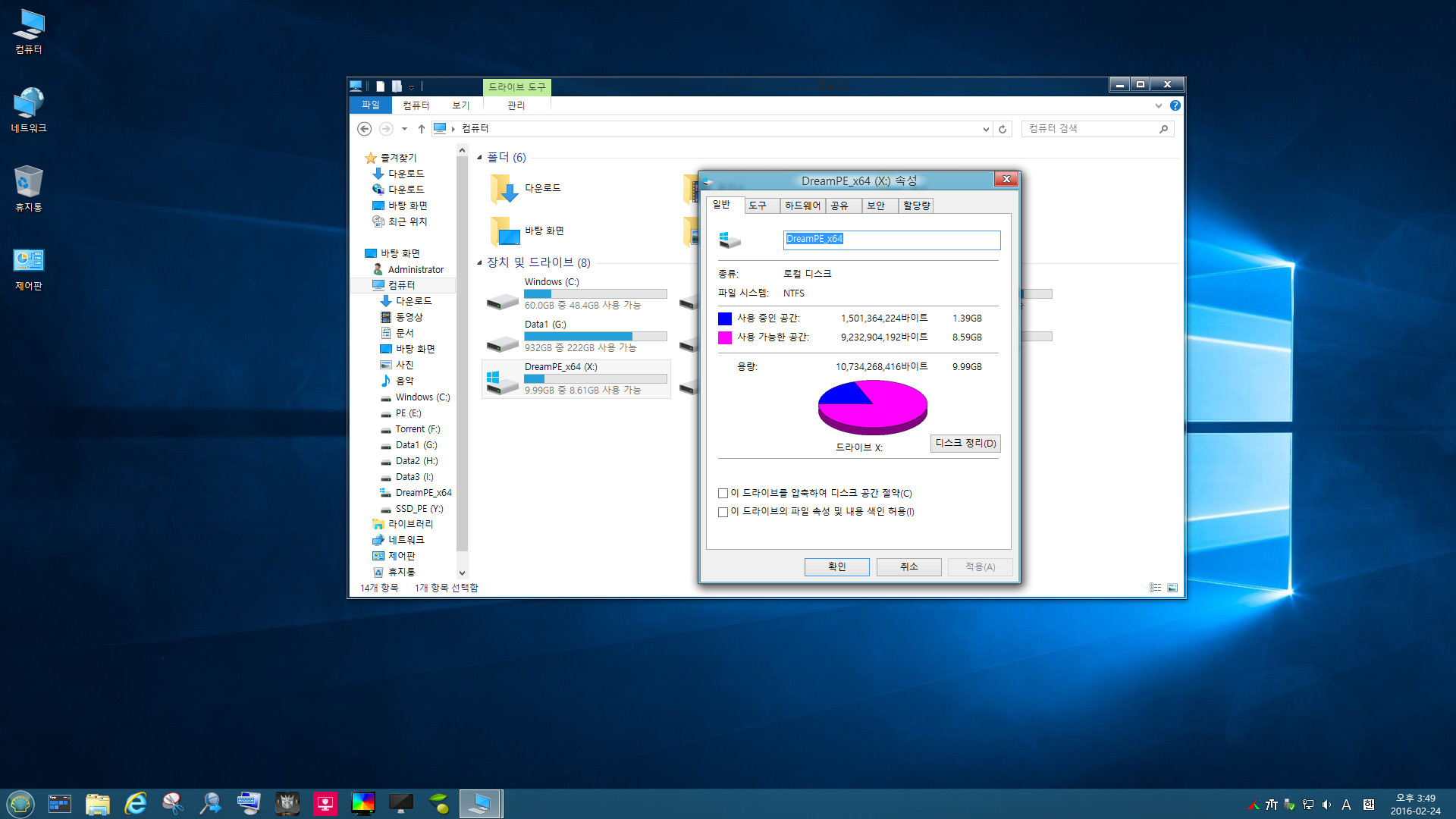The image size is (1456, 819).
Task: Toggle allow file content indexing checkbox
Action: click(723, 512)
